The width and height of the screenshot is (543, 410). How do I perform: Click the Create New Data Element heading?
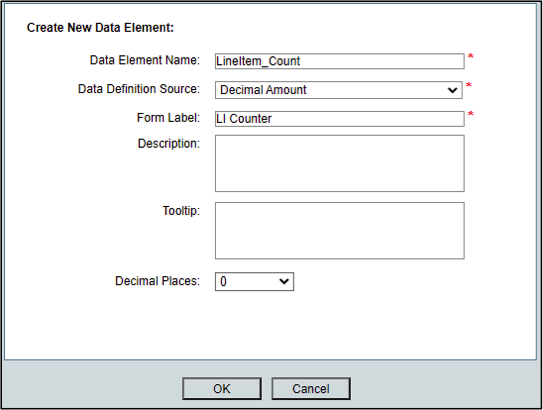100,28
